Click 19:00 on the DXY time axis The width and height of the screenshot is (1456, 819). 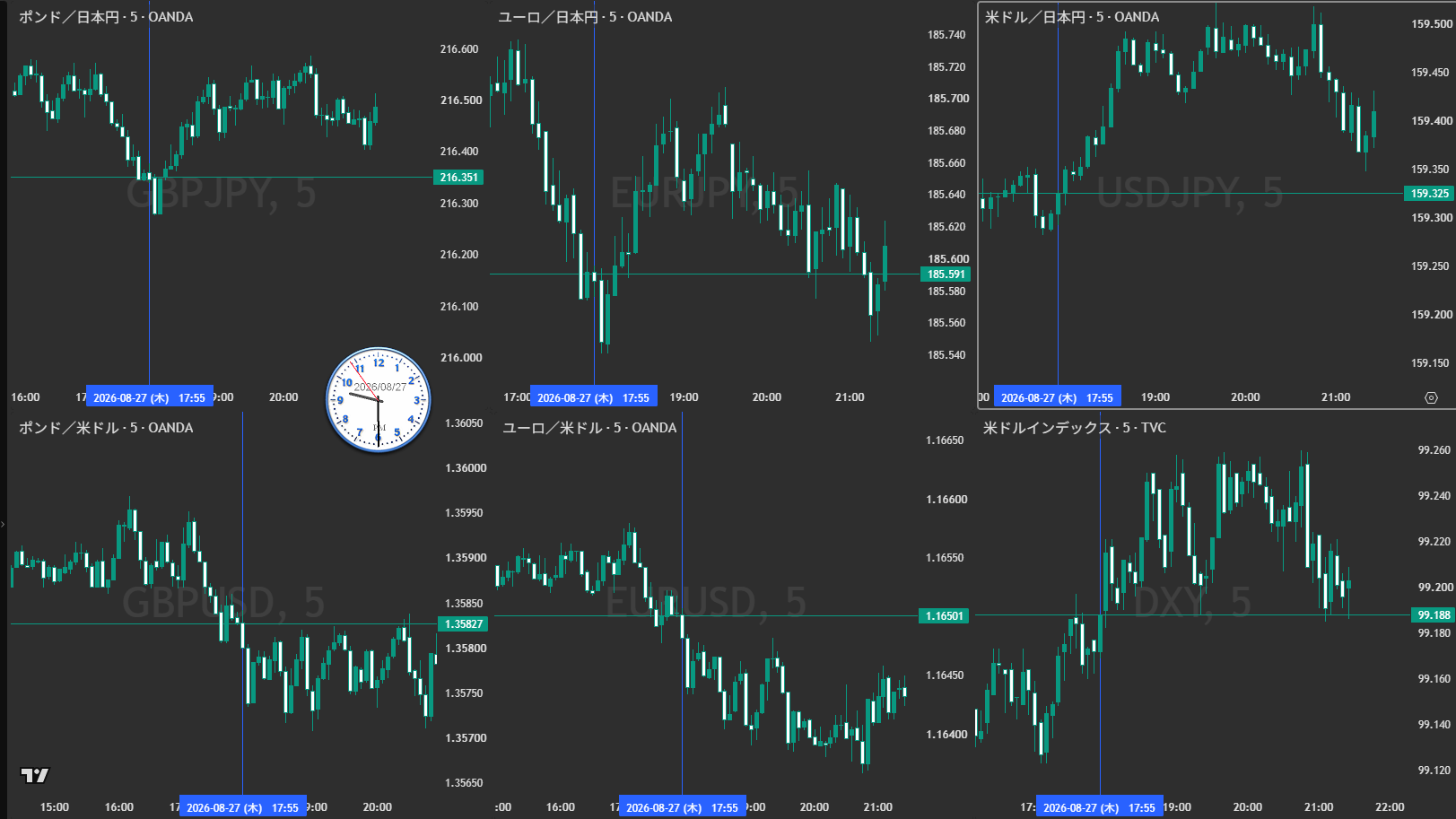[1177, 807]
